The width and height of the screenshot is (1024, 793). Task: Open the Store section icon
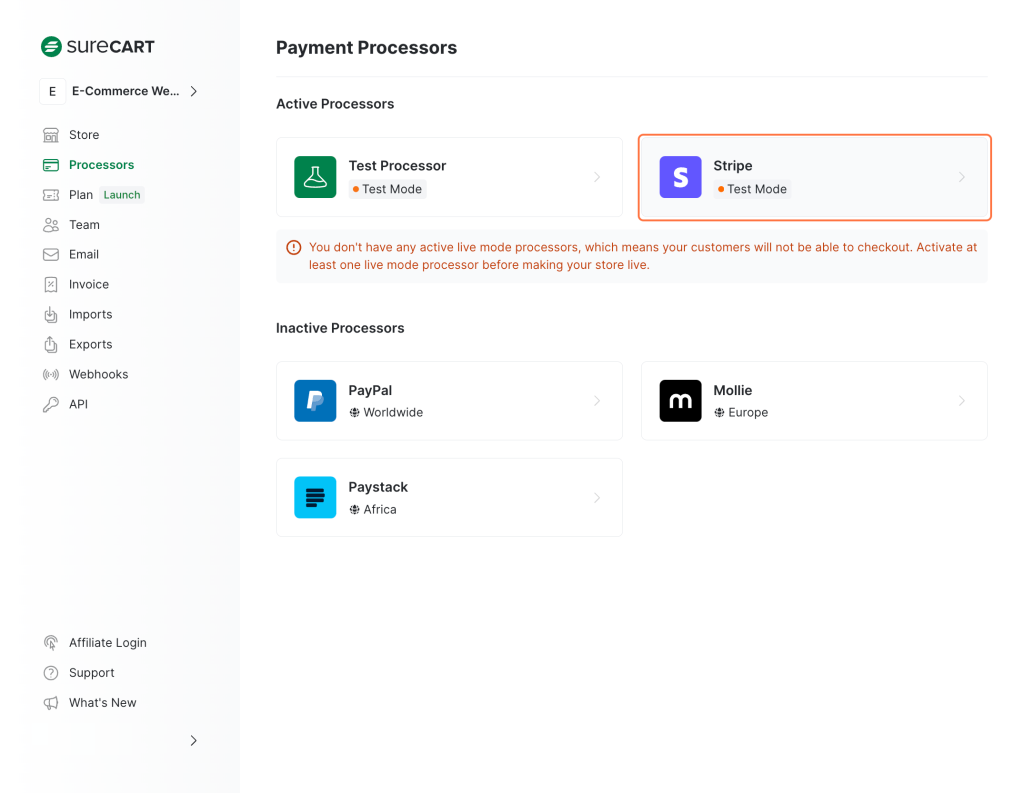pyautogui.click(x=50, y=134)
